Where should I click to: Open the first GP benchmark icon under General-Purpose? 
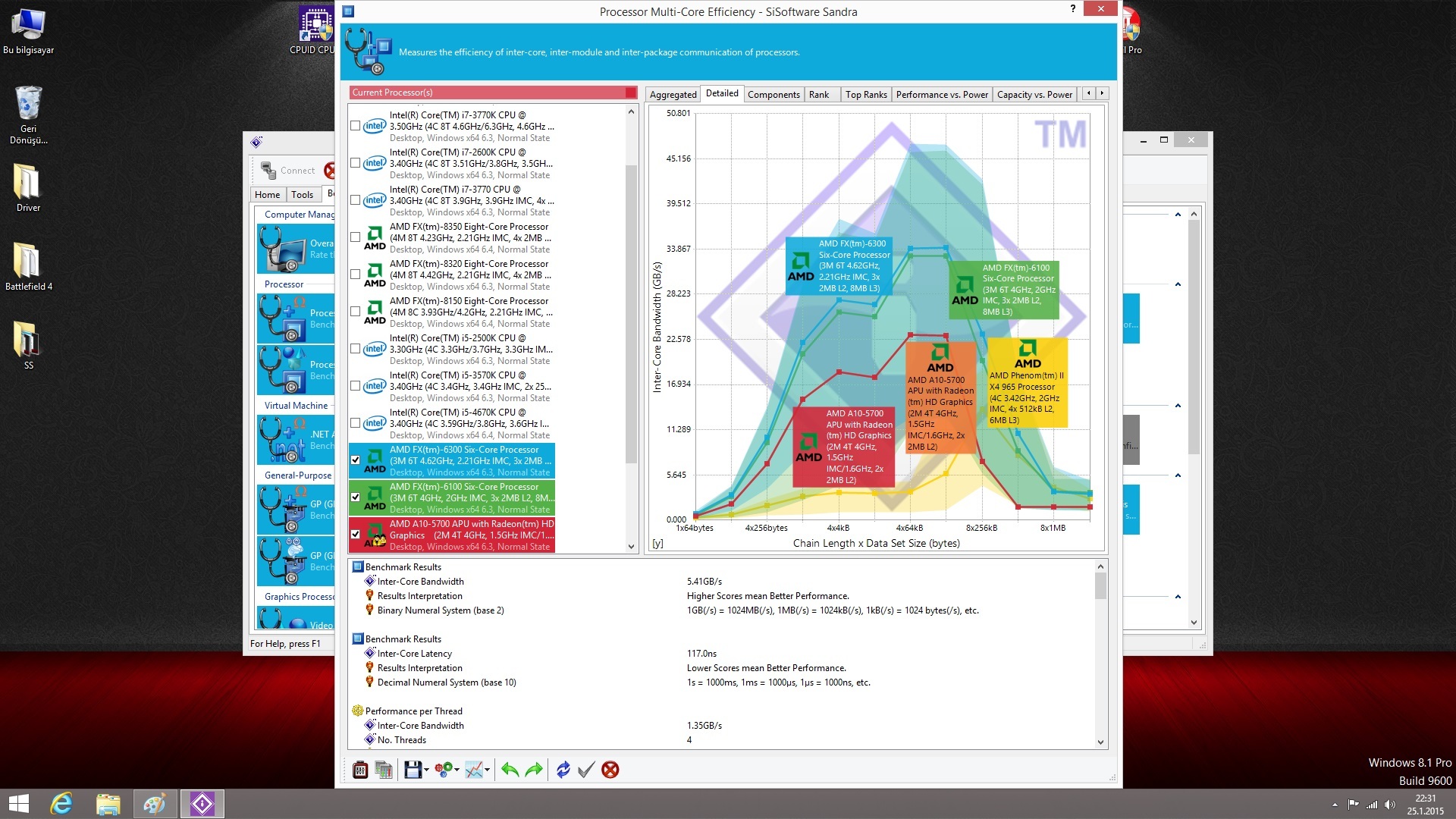(x=296, y=510)
